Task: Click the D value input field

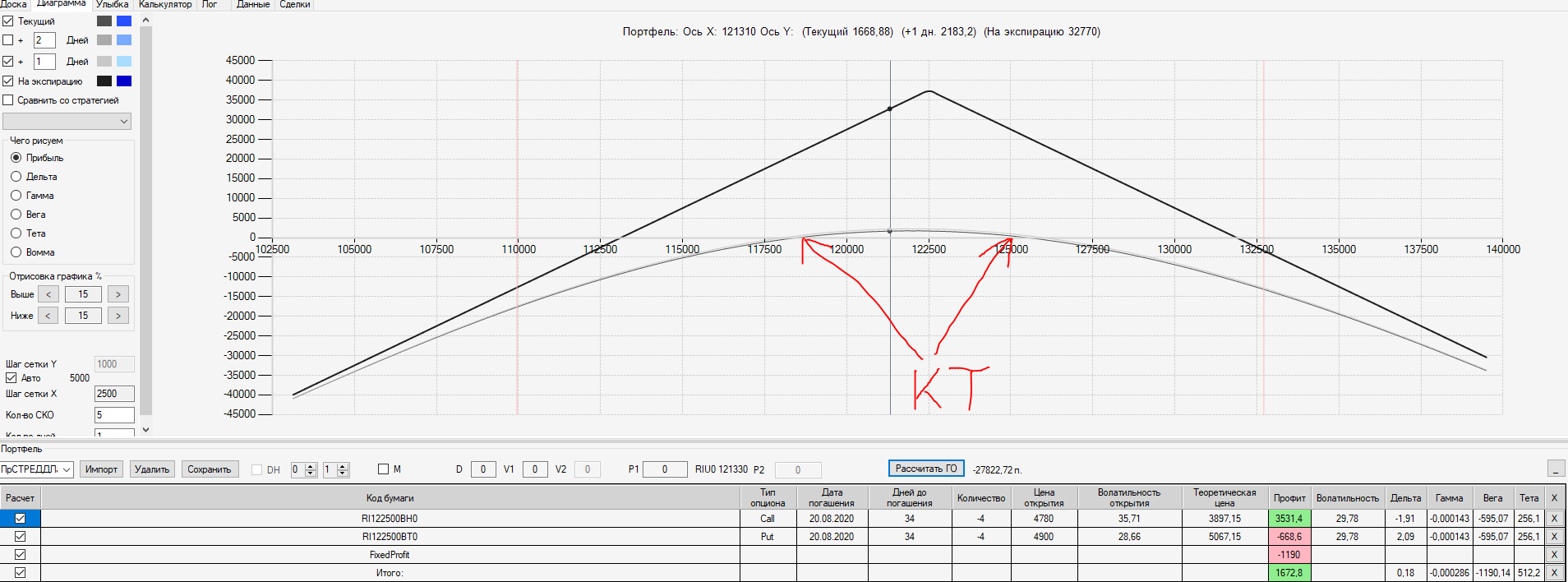Action: [x=483, y=469]
